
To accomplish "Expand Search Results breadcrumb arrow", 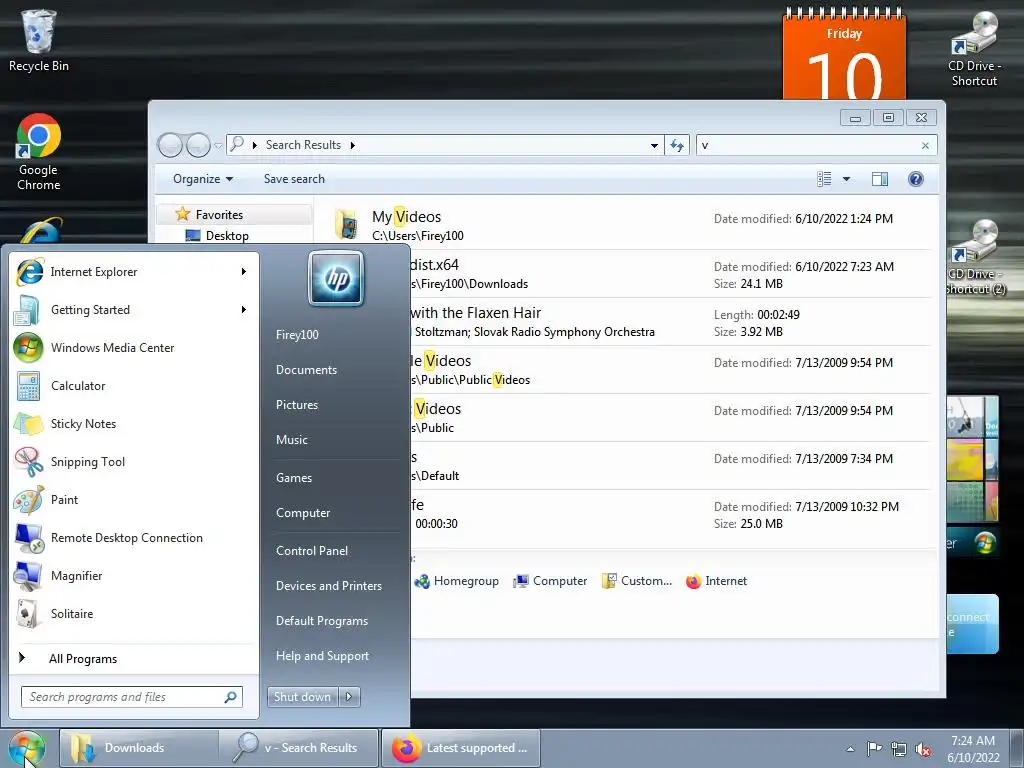I will pyautogui.click(x=353, y=146).
